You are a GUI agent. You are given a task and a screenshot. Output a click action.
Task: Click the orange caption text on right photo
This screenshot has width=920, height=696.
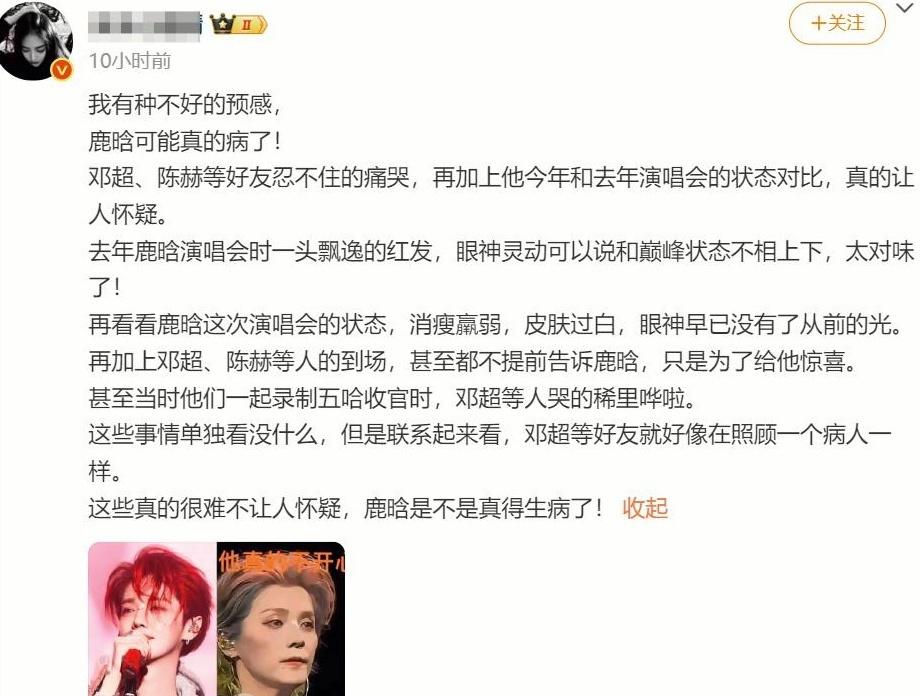click(281, 562)
